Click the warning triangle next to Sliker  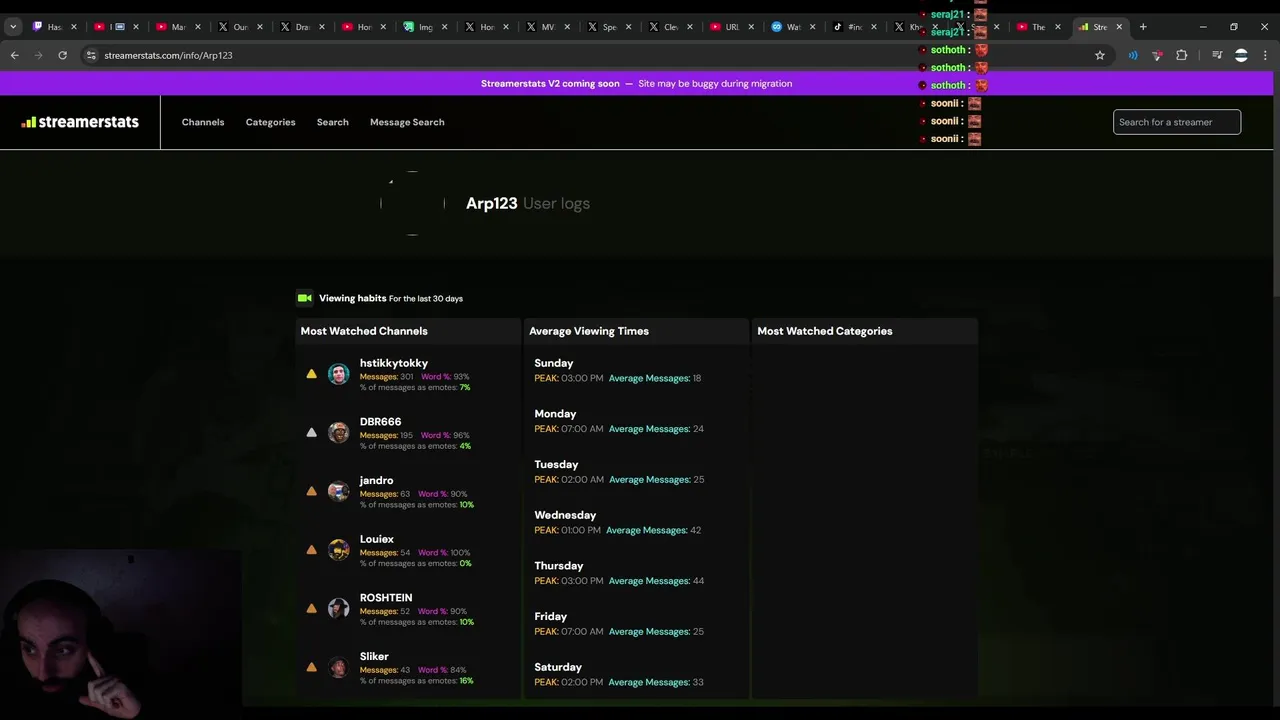click(x=311, y=667)
